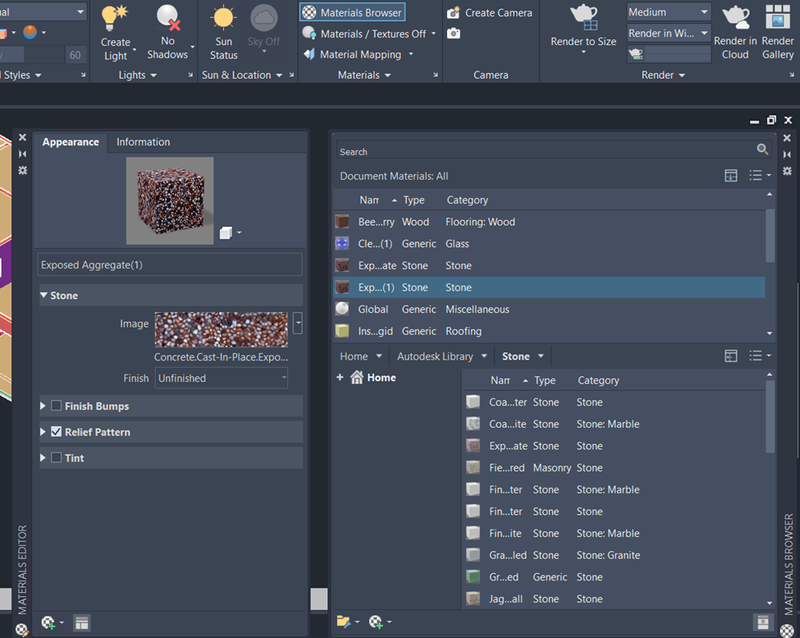Viewport: 800px width, 638px height.
Task: Select the Gra...led Stone: Granite library row
Action: click(x=615, y=555)
